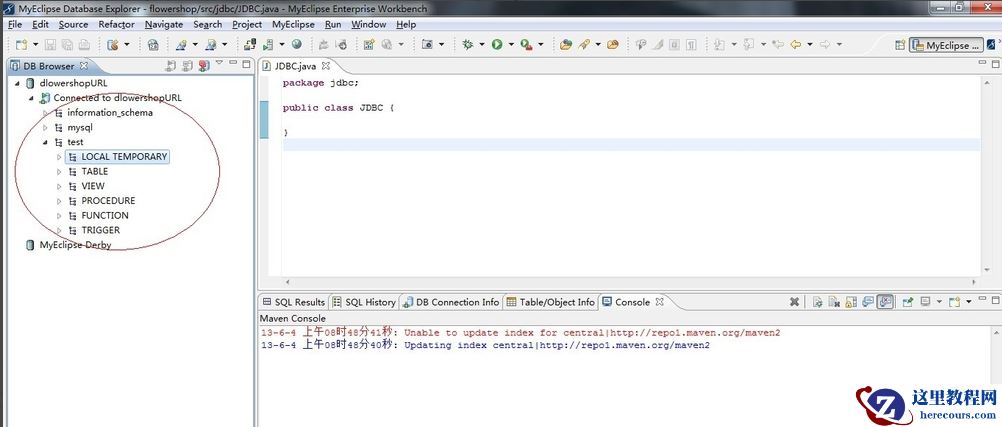
Task: Click the Back navigation yellow arrow
Action: pos(796,45)
